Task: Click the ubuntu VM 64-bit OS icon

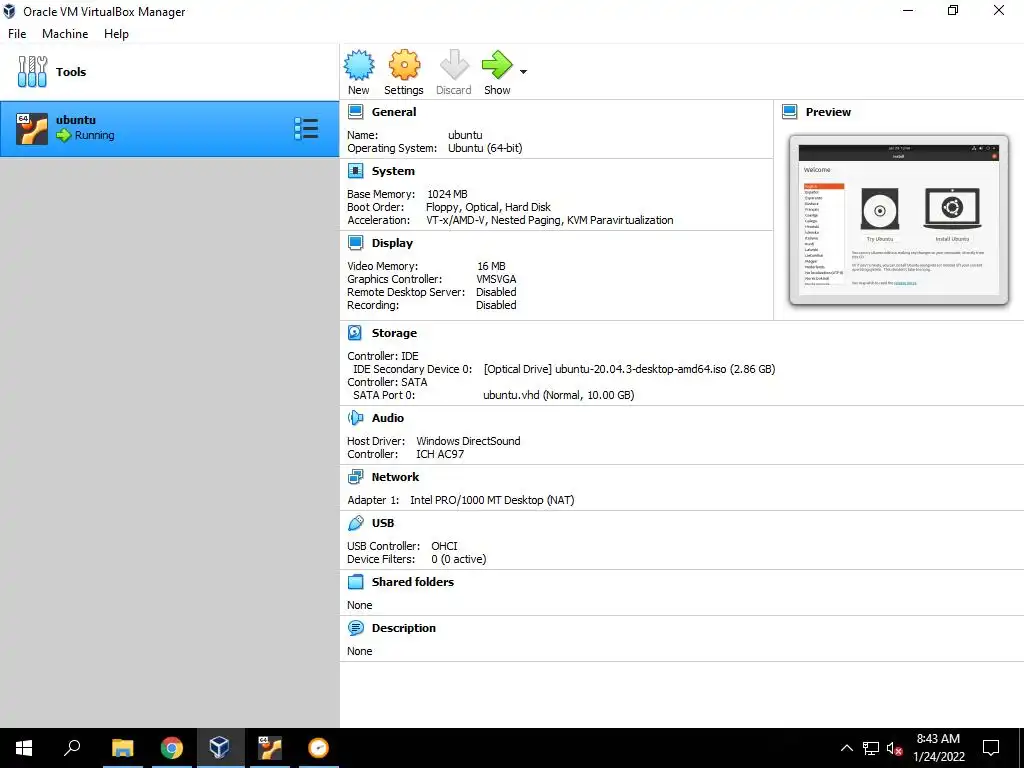Action: pos(32,129)
